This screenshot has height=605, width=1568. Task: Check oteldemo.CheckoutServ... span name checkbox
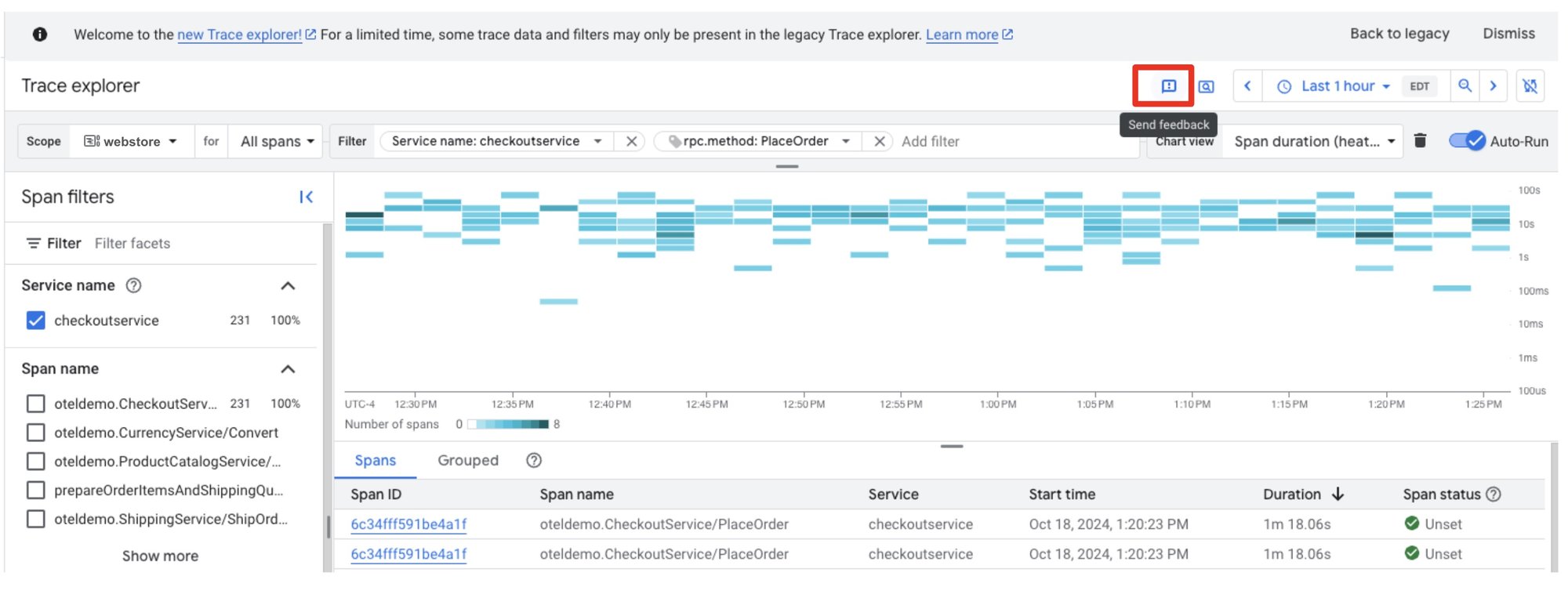tap(36, 404)
